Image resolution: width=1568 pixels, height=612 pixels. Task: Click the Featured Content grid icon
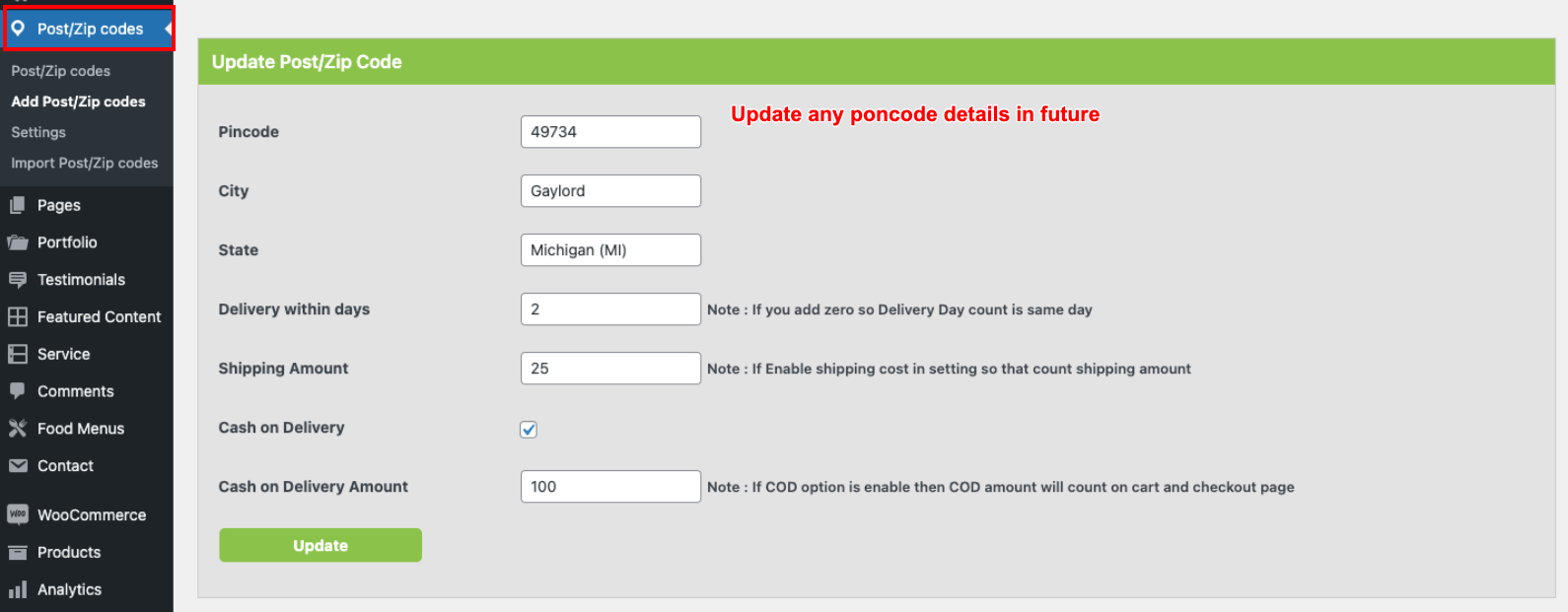pos(18,316)
